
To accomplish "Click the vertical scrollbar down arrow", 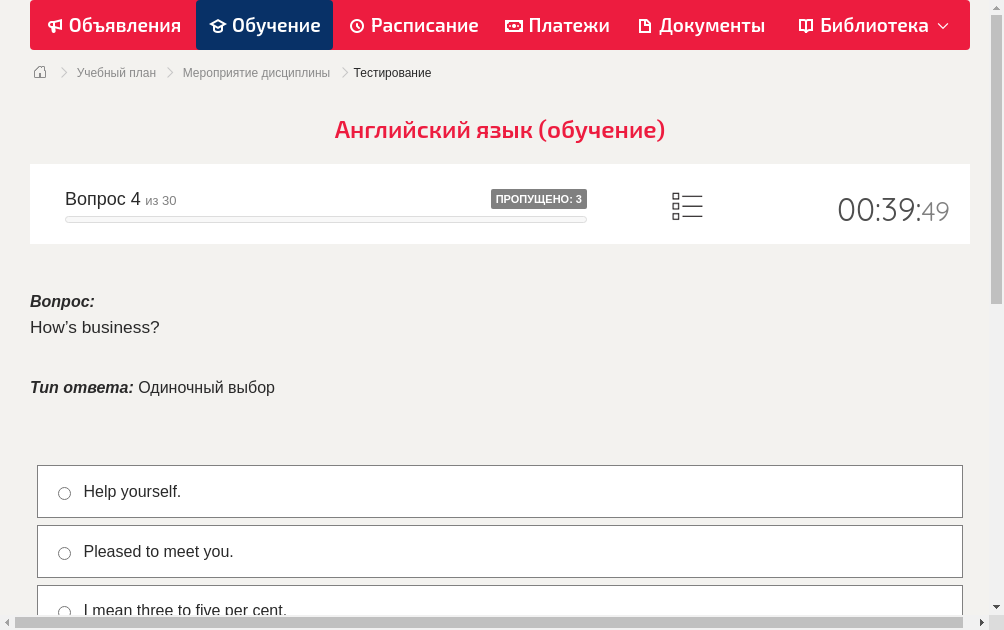I will click(996, 607).
